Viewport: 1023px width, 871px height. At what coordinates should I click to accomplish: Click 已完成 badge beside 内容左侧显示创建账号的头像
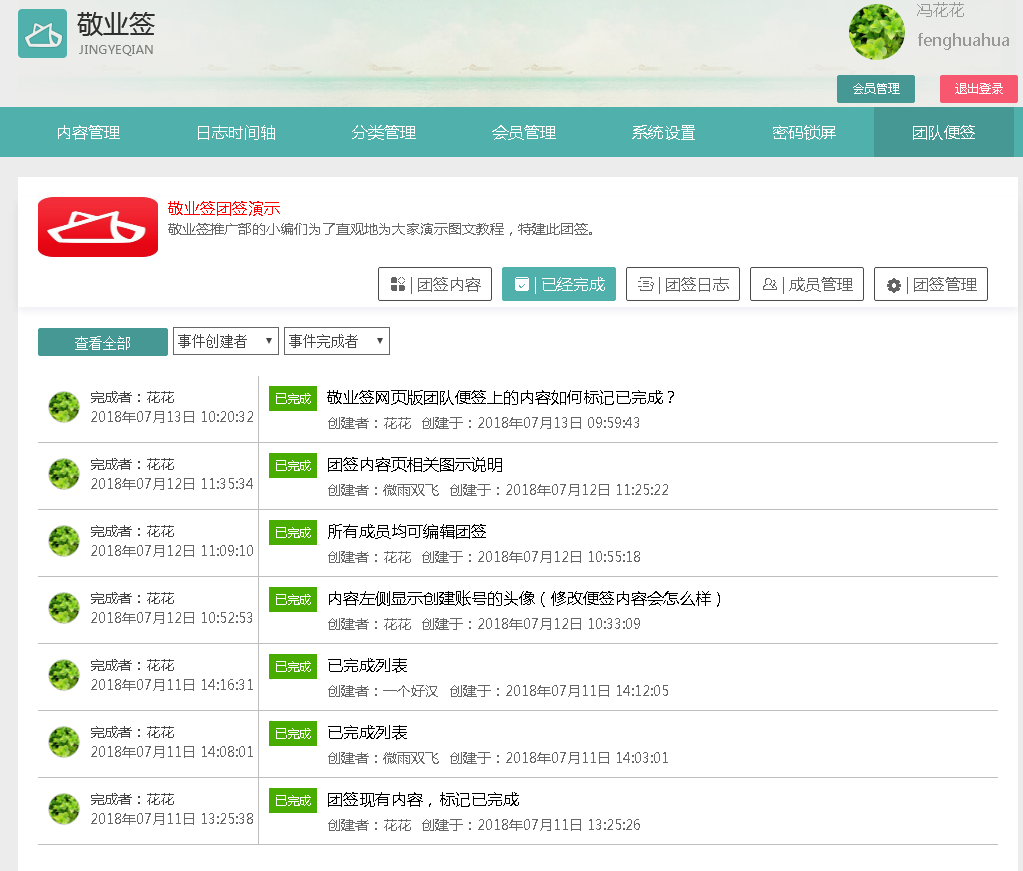pos(293,600)
